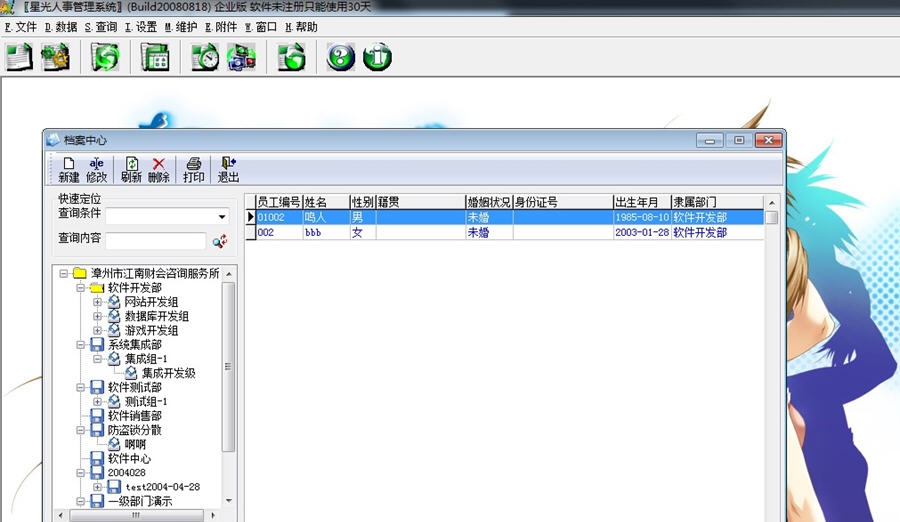The image size is (900, 522).
Task: Click the folder icon of 漳州市江南财会咨询服务所
Action: (x=80, y=273)
